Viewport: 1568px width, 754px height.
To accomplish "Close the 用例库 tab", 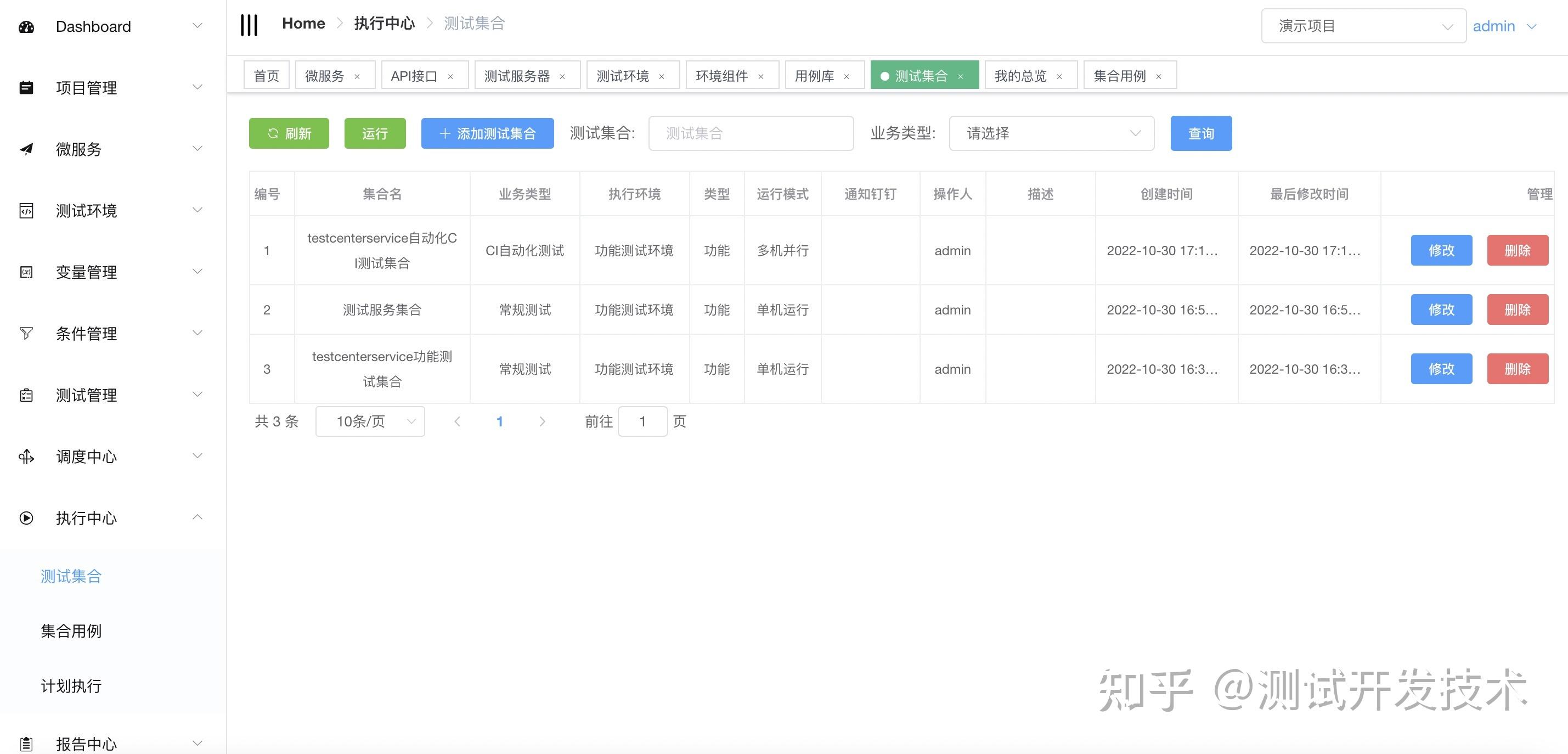I will (x=846, y=77).
